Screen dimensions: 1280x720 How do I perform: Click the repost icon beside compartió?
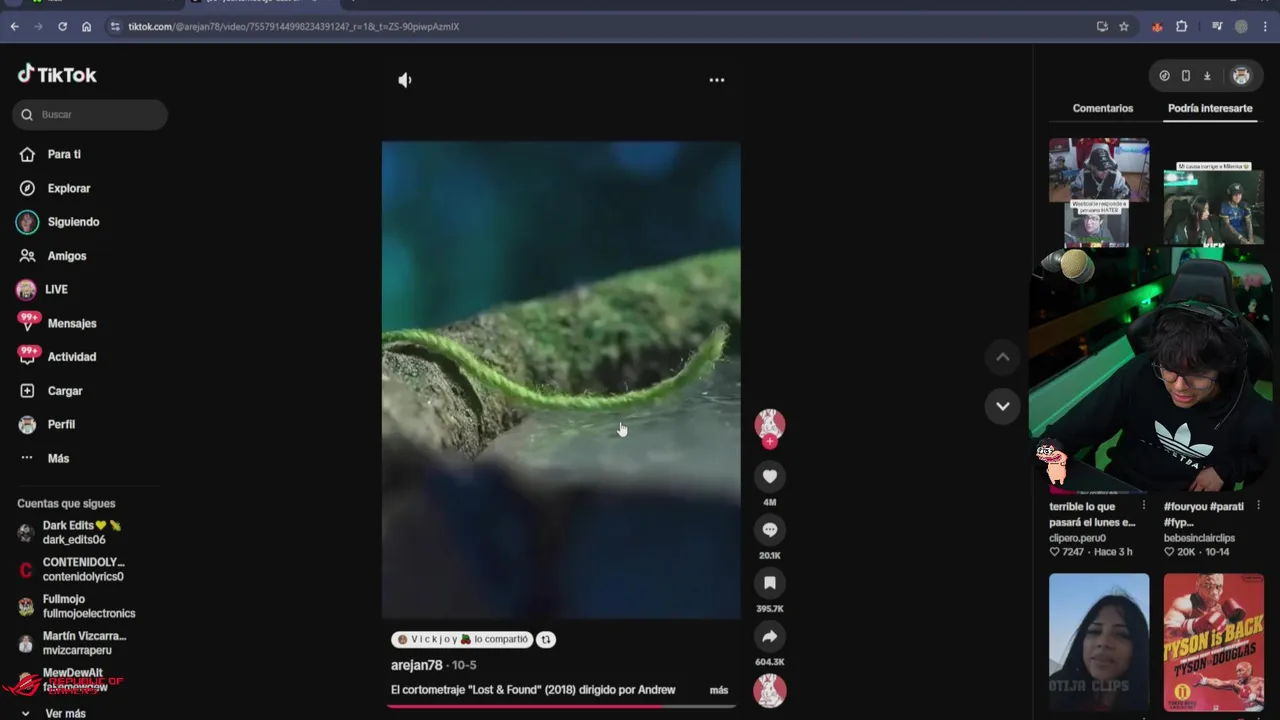click(546, 639)
